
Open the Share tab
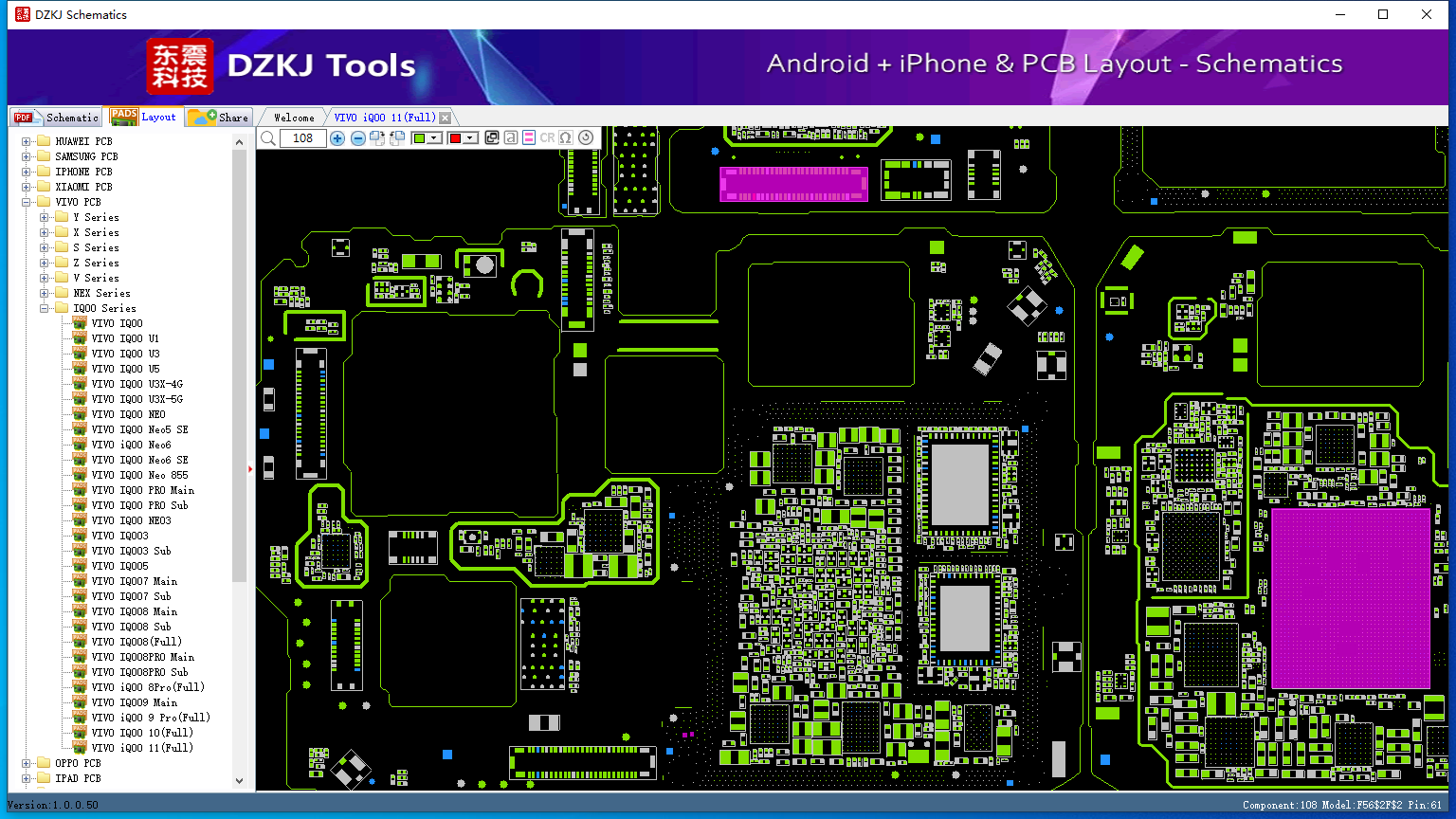click(218, 117)
